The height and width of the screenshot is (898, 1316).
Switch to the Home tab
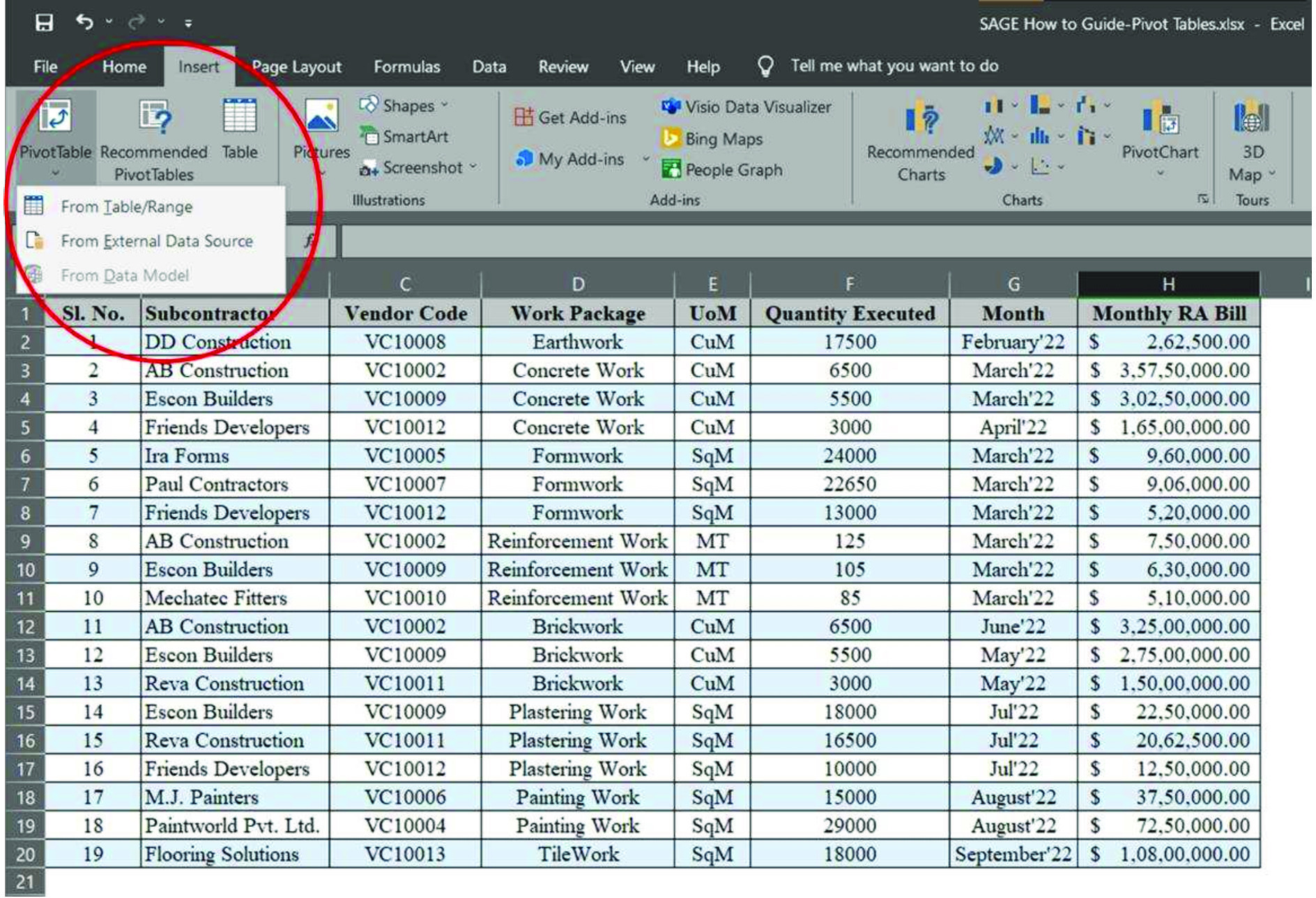click(x=124, y=67)
